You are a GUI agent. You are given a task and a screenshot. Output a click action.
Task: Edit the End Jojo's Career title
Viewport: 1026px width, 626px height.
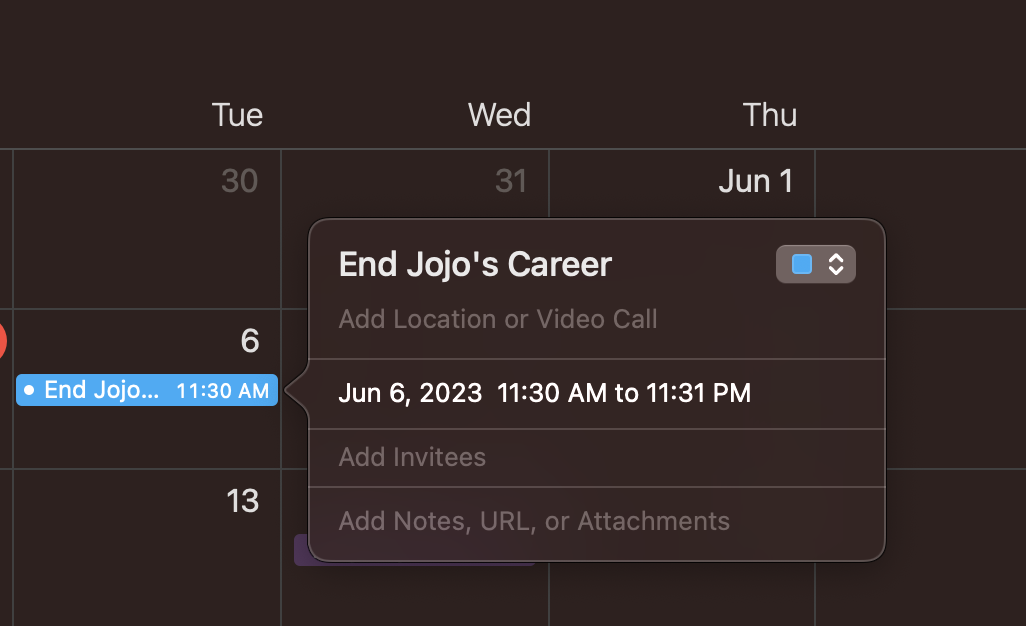click(475, 264)
